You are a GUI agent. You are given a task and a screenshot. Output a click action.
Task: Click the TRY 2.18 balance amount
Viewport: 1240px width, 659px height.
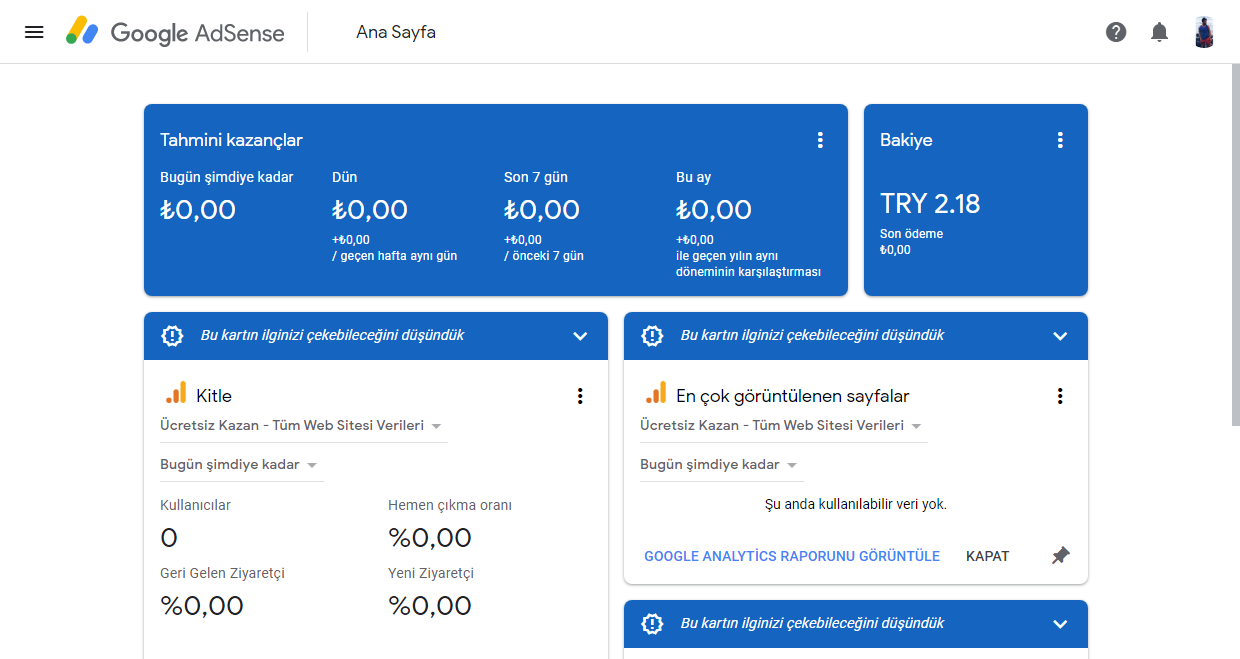(x=930, y=204)
